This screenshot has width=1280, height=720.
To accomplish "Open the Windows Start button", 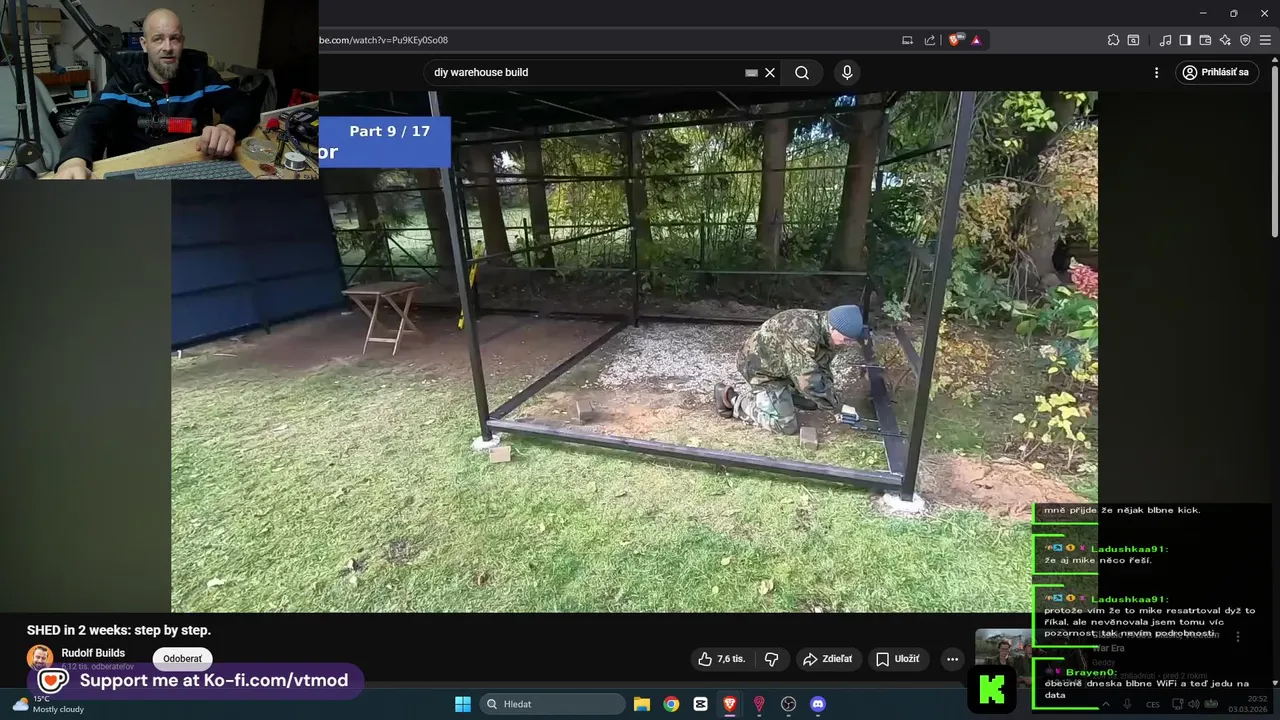I will tap(462, 704).
